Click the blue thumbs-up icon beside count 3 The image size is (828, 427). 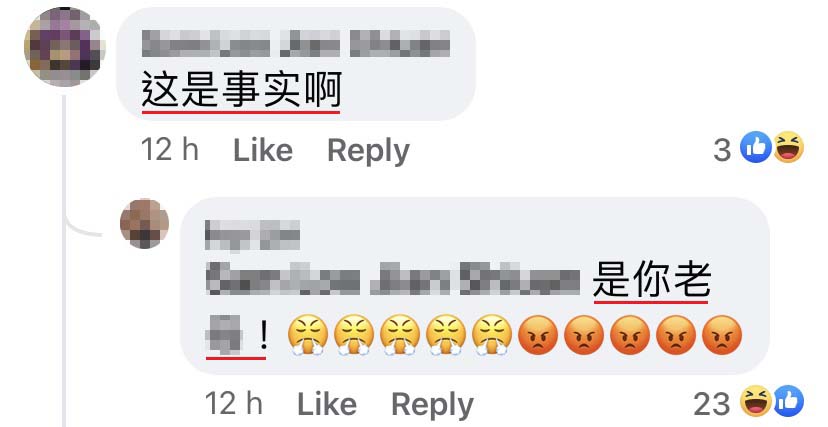coord(756,147)
